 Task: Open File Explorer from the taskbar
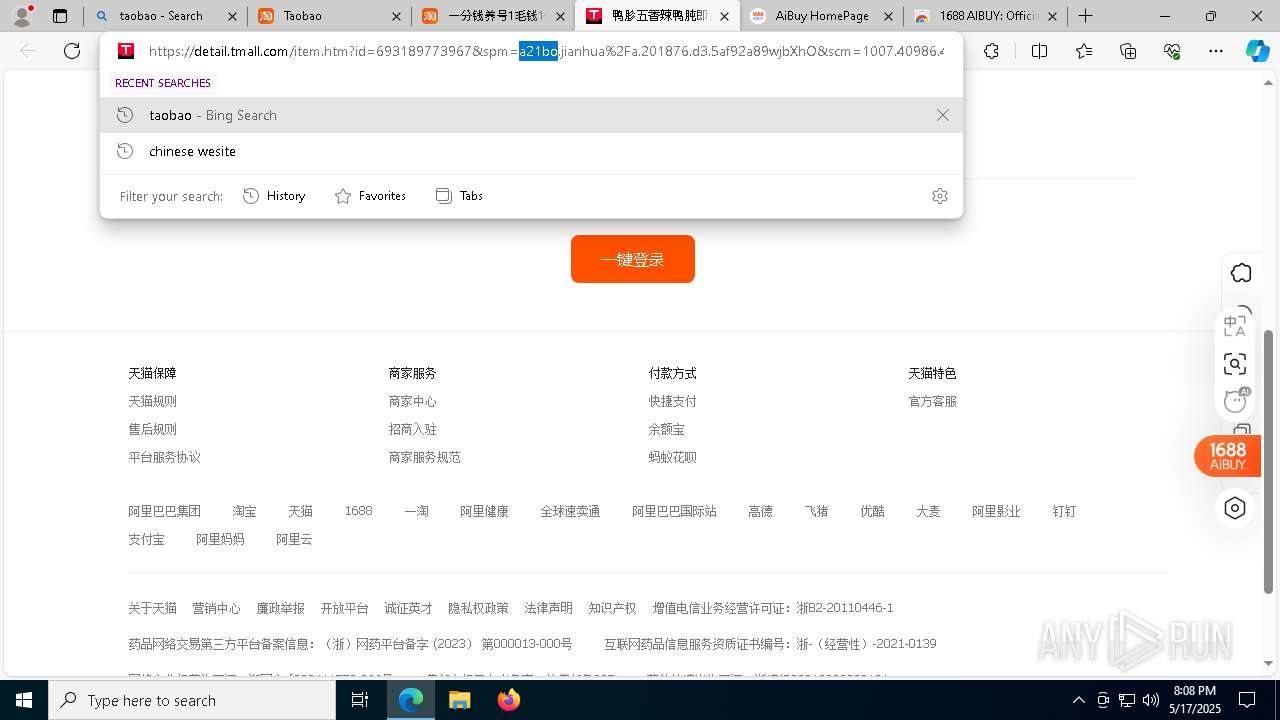(x=459, y=700)
